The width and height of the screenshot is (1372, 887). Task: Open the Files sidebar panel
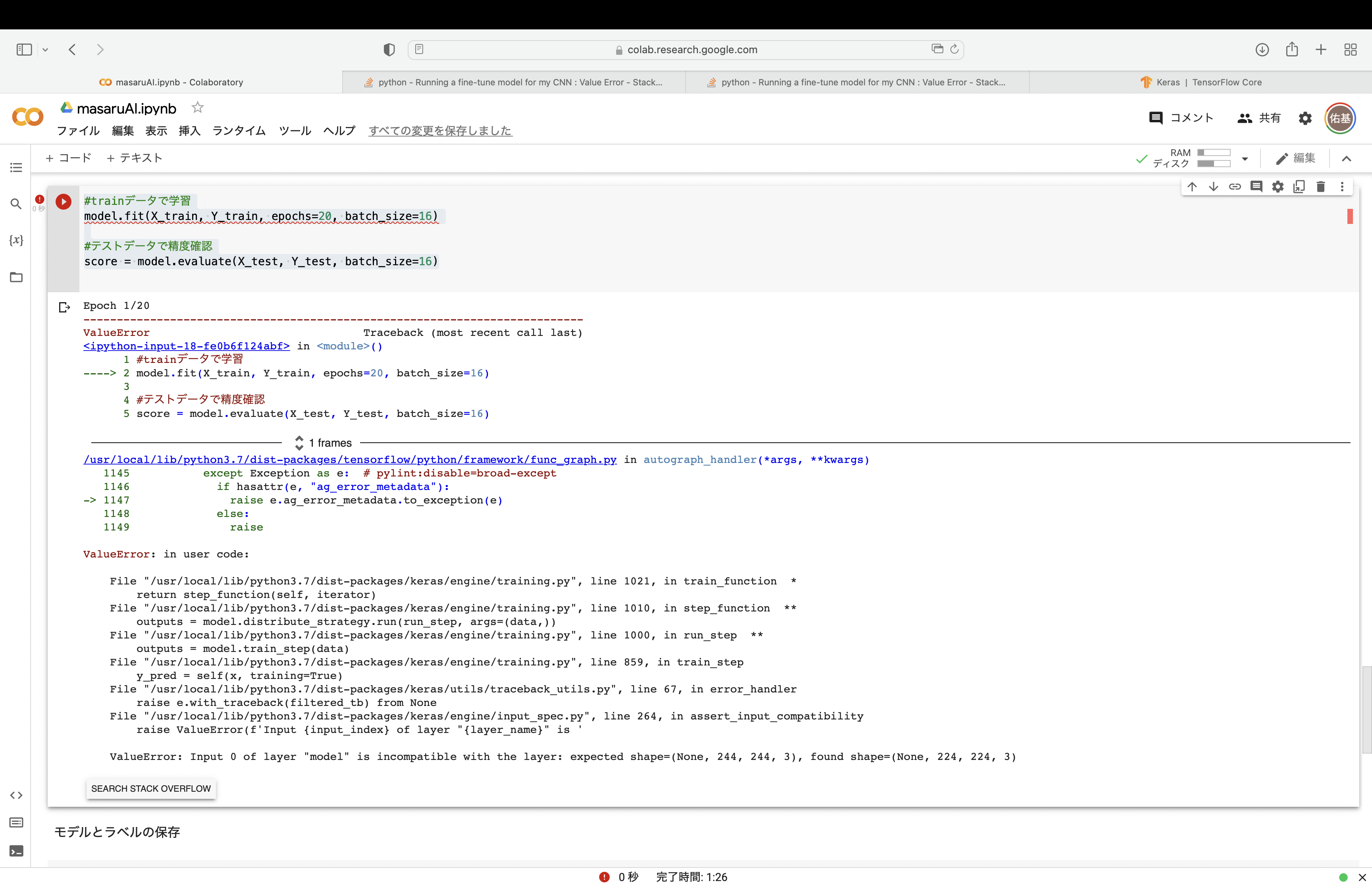click(16, 277)
